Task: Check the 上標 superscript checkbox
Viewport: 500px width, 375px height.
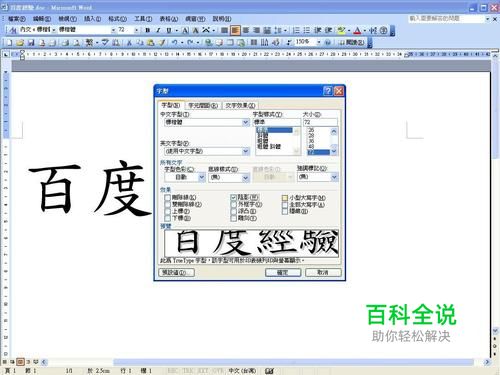Action: pyautogui.click(x=167, y=211)
